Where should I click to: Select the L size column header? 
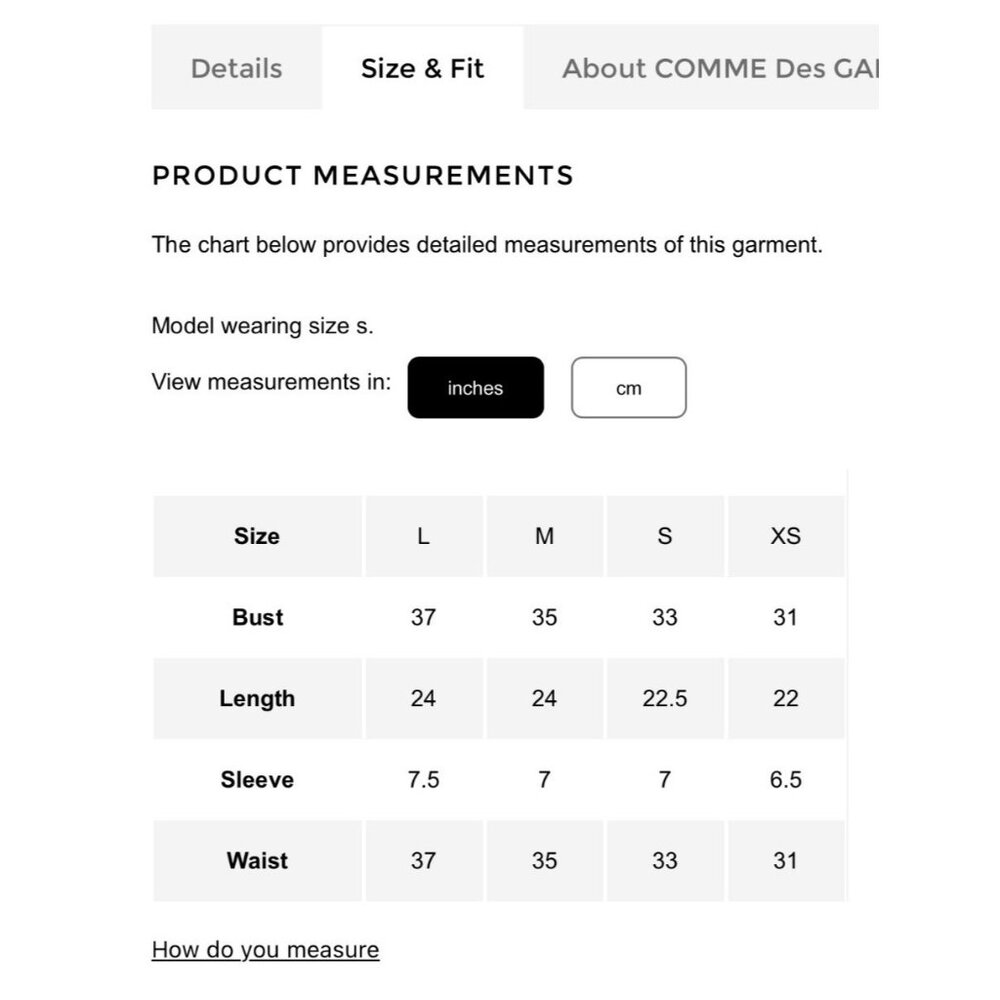(x=423, y=536)
